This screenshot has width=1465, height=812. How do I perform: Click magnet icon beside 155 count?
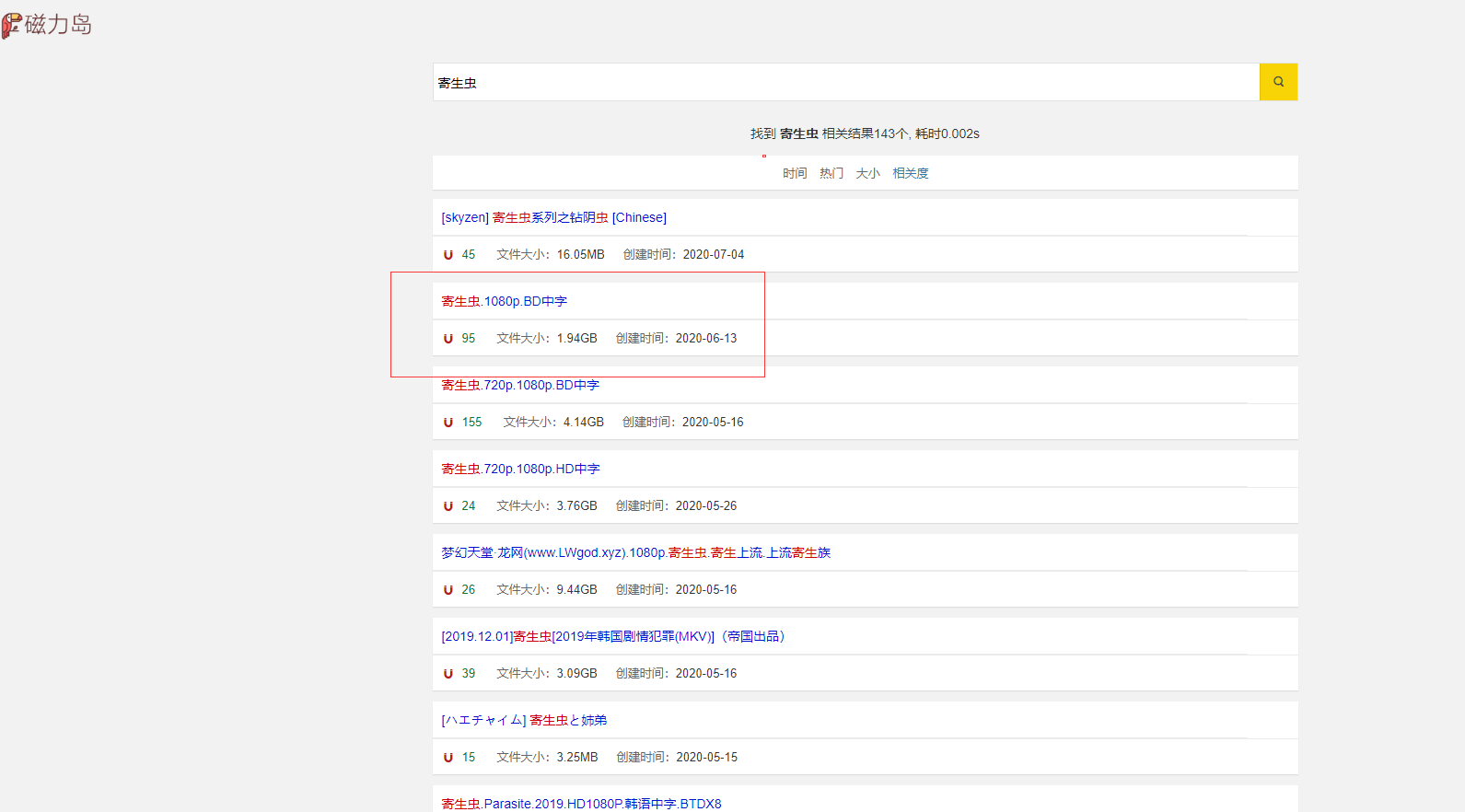point(448,423)
